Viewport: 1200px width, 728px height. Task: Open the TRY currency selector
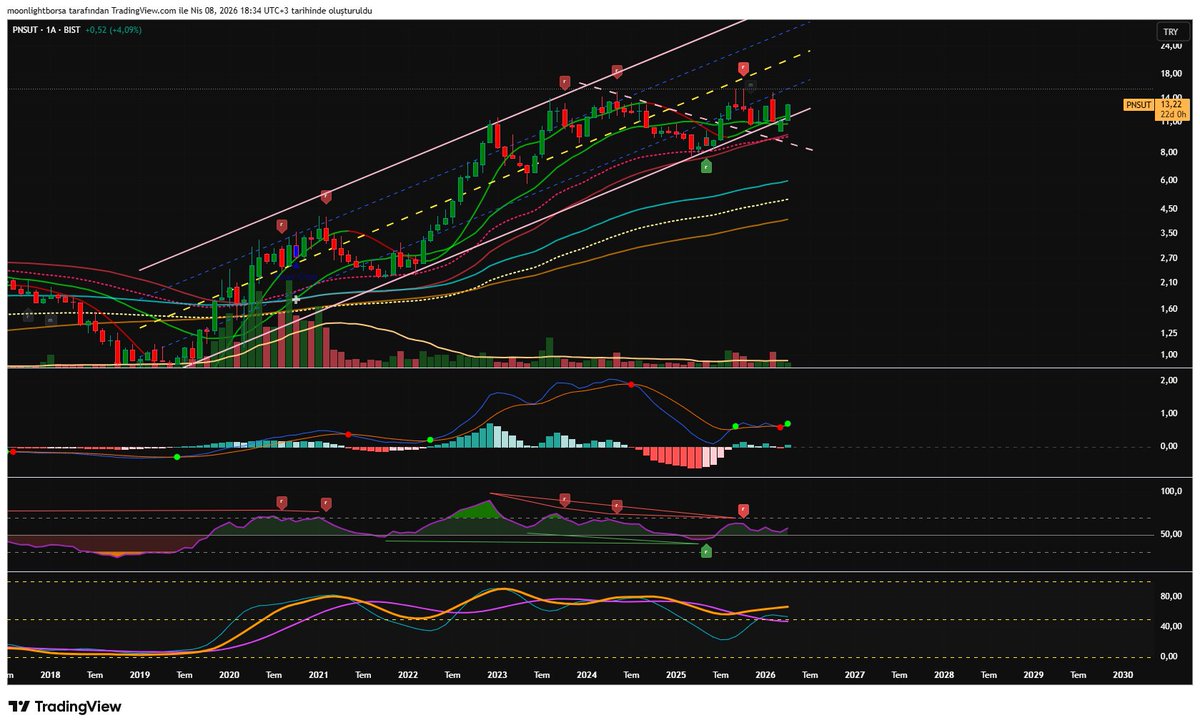pos(1170,33)
